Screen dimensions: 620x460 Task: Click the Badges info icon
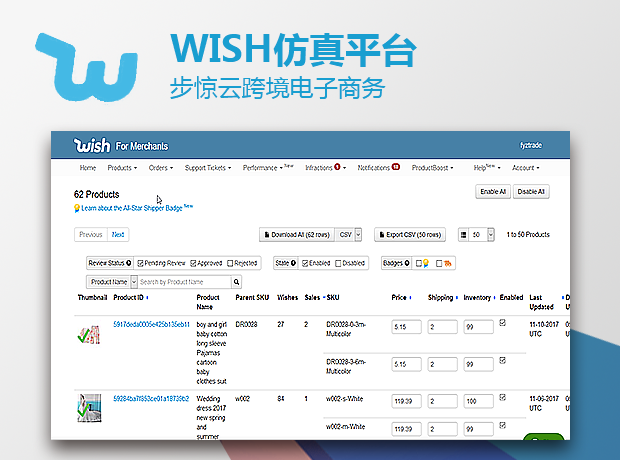click(407, 263)
